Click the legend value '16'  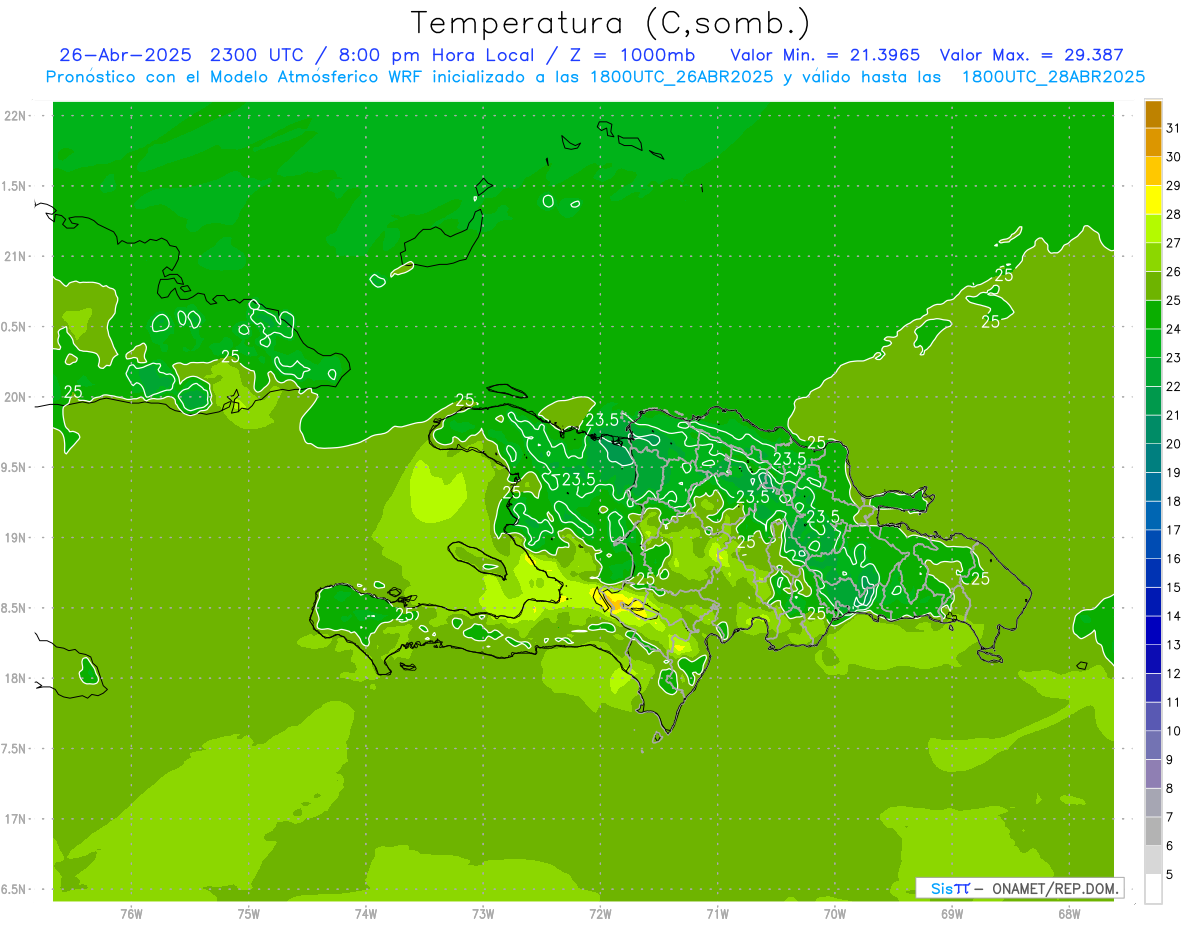(1173, 559)
